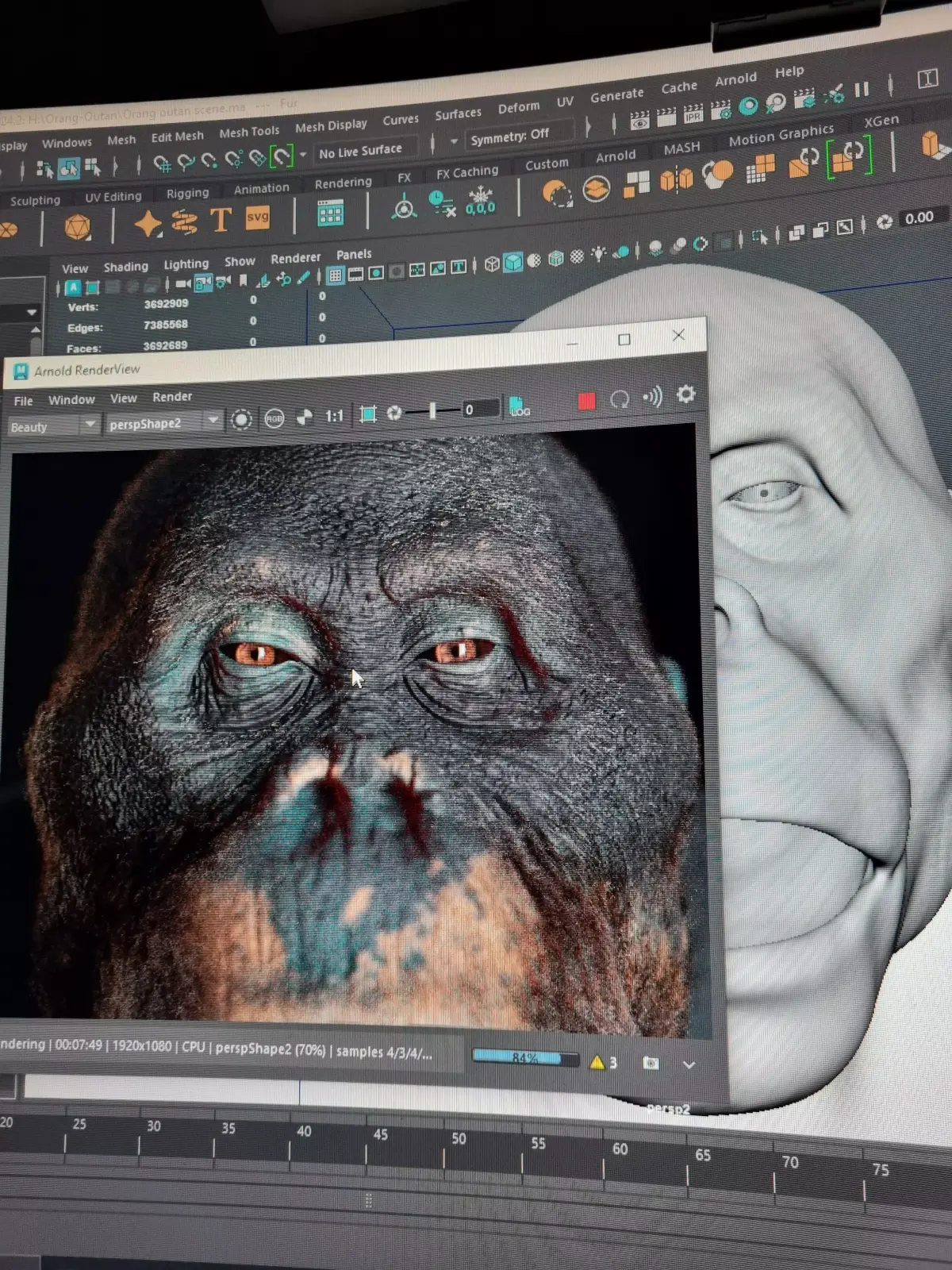This screenshot has height=1270, width=952.
Task: Toggle the make live magnet icon
Action: [x=282, y=156]
